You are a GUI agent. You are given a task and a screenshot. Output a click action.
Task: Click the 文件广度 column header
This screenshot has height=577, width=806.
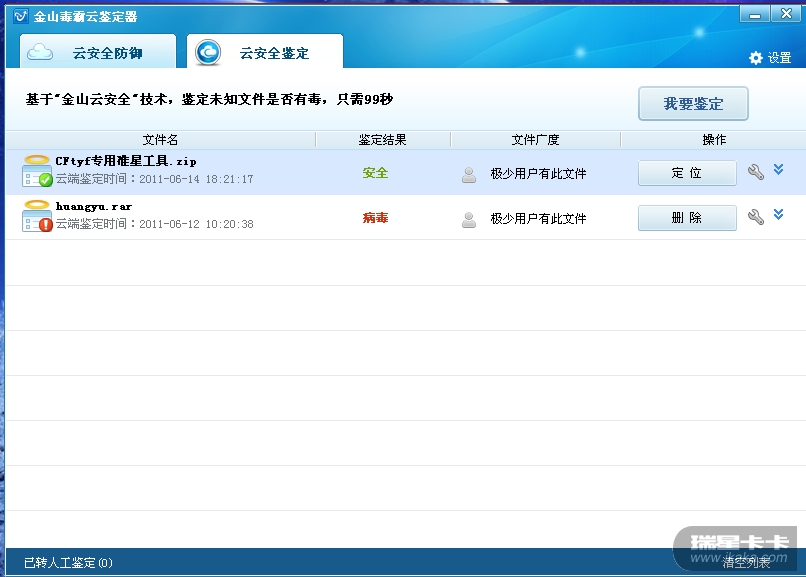click(x=535, y=140)
